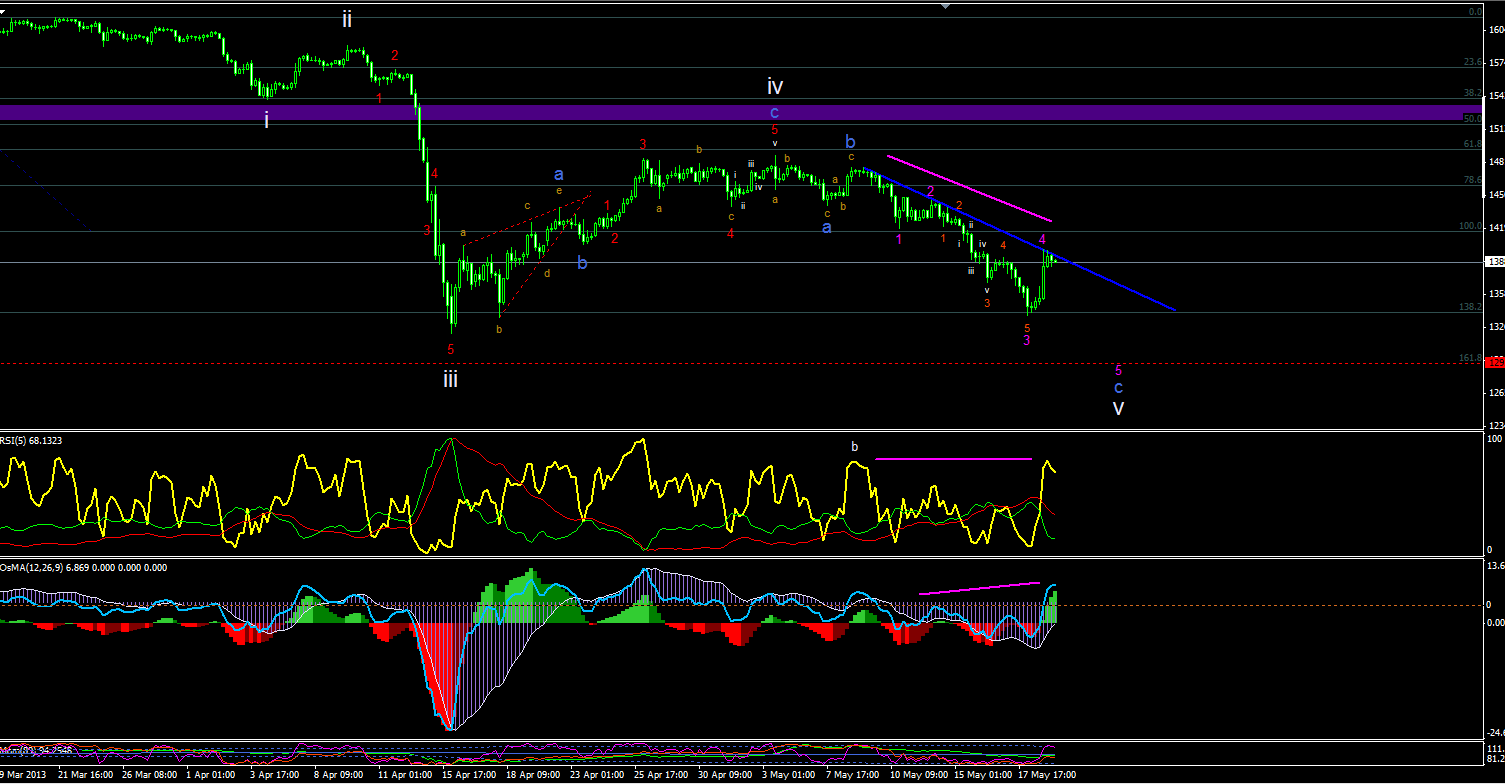
Task: Click the blue 'c' label beneath wave iv
Action: click(x=774, y=112)
